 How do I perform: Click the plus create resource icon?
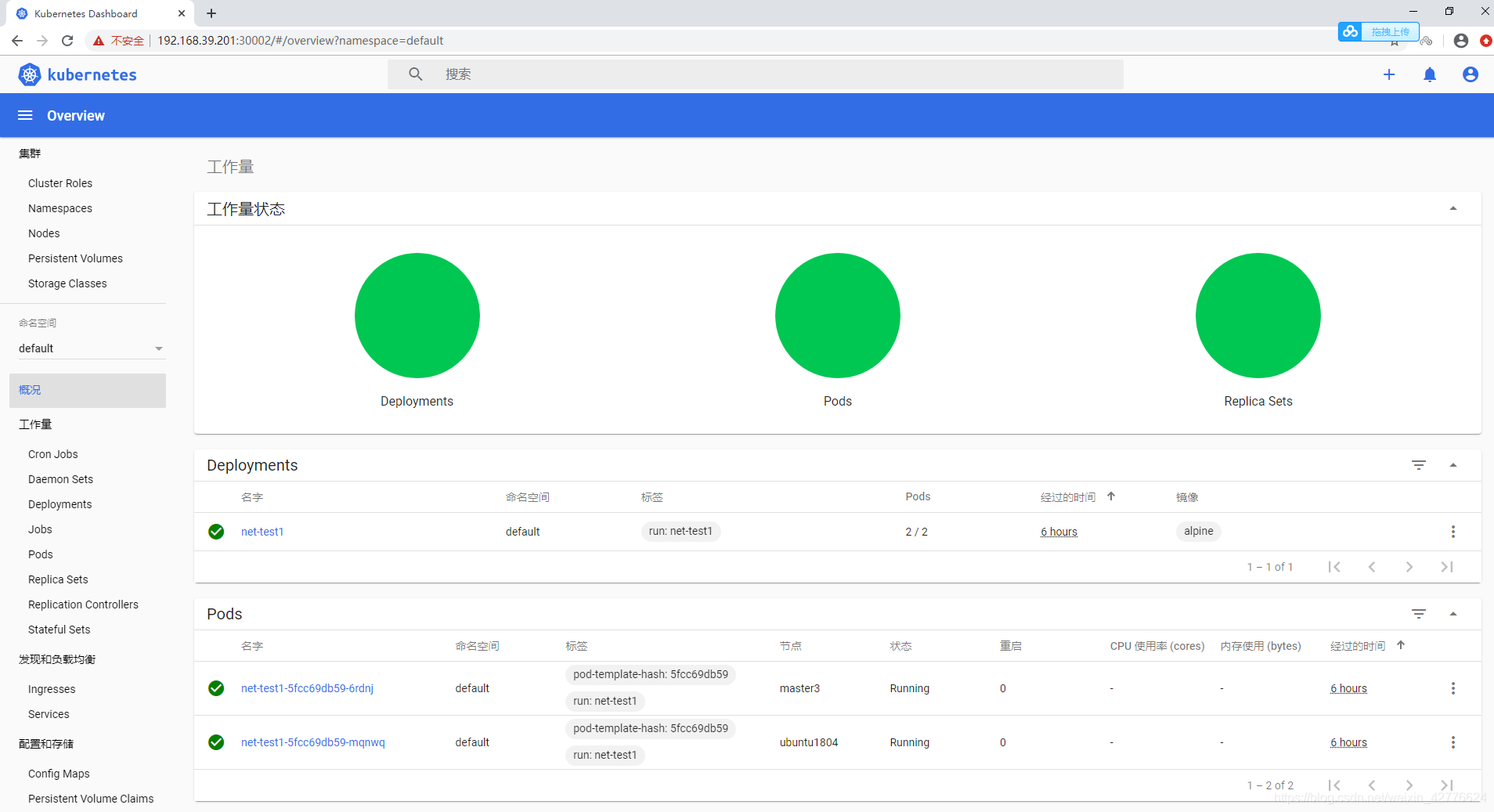point(1389,74)
